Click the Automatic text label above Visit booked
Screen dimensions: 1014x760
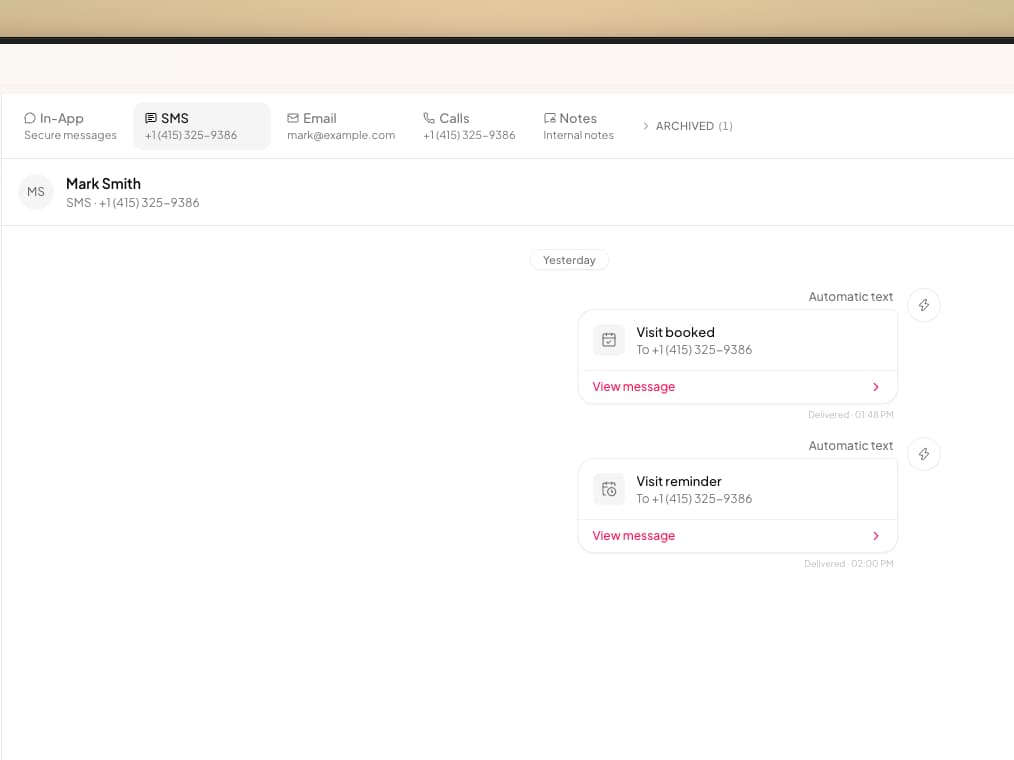pyautogui.click(x=850, y=297)
